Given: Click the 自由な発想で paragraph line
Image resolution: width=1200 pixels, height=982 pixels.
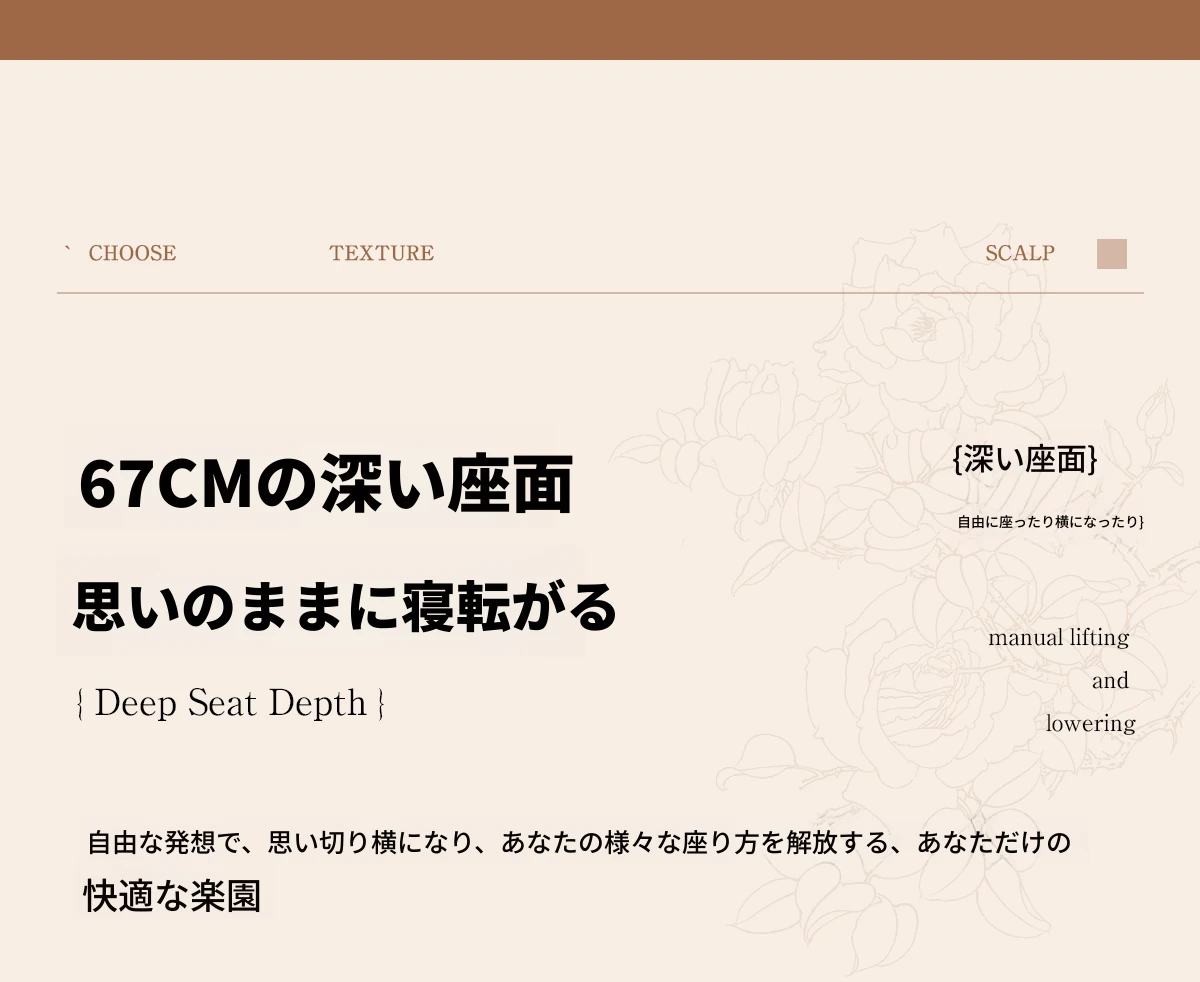Looking at the screenshot, I should (x=578, y=843).
